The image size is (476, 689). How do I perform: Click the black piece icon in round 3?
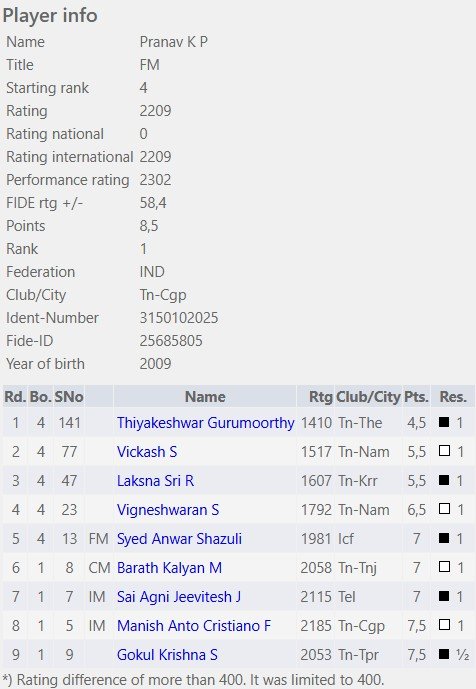pos(444,480)
